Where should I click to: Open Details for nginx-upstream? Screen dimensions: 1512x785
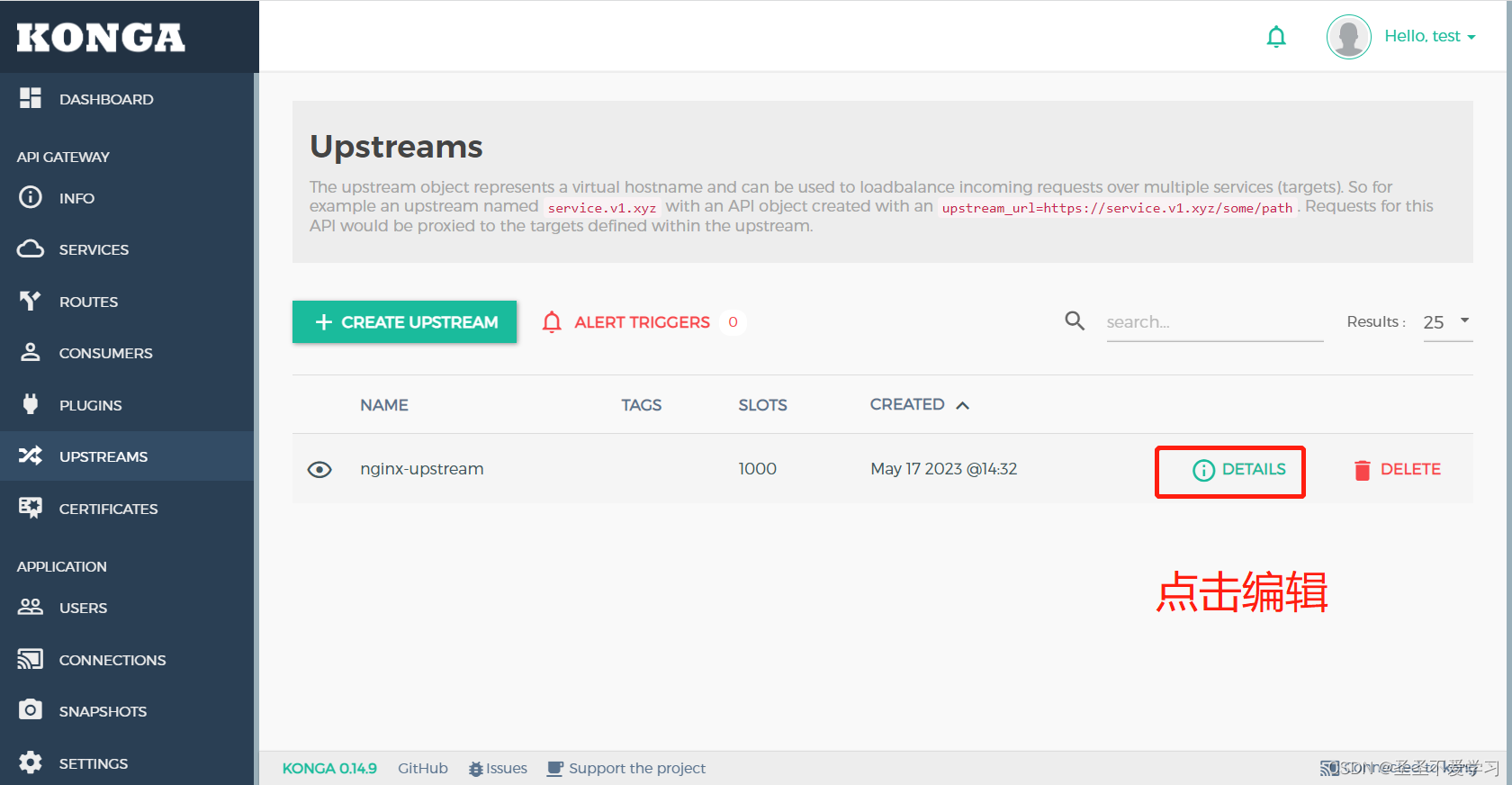[x=1239, y=469]
